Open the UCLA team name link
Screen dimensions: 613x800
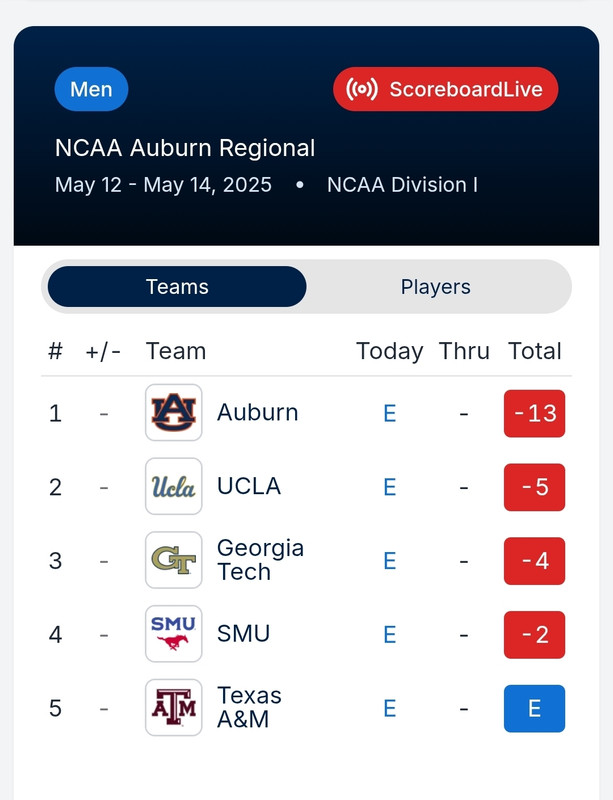point(249,487)
